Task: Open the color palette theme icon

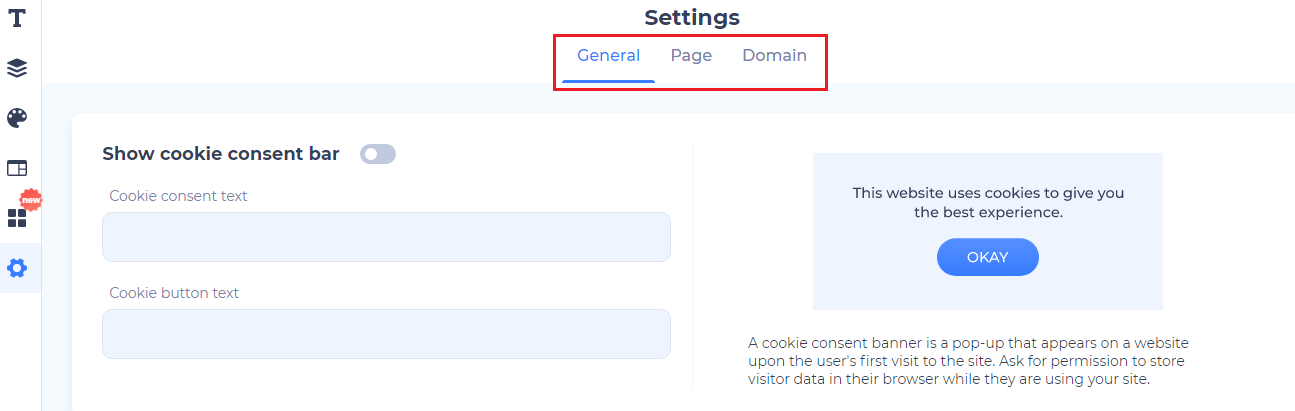Action: click(x=17, y=118)
